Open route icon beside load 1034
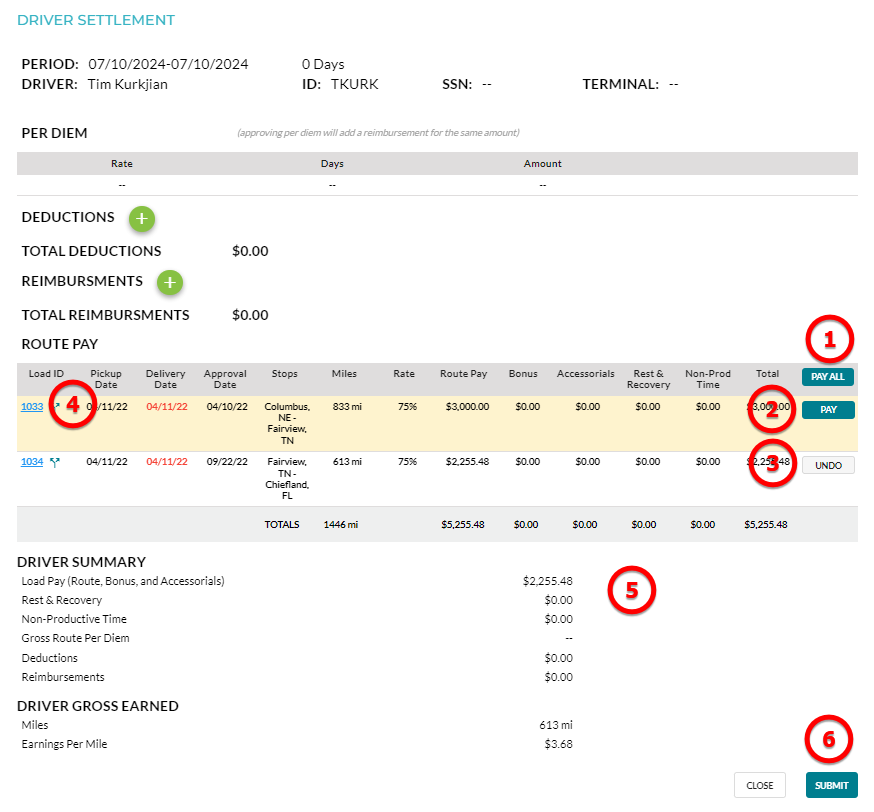The image size is (874, 812). pyautogui.click(x=55, y=462)
